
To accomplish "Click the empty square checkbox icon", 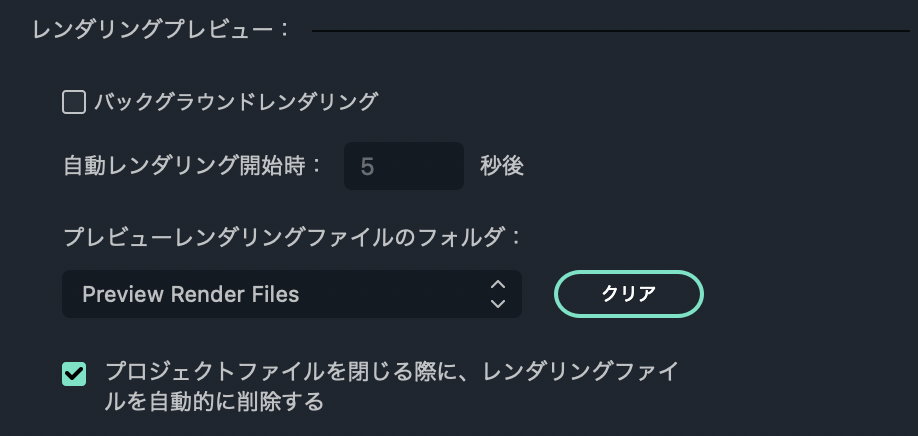I will click(74, 102).
